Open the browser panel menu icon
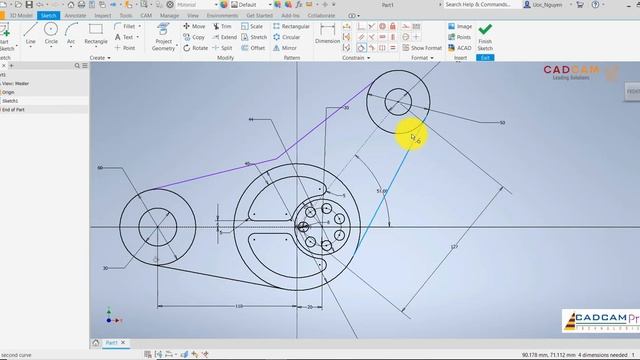The height and width of the screenshot is (360, 640). point(85,65)
